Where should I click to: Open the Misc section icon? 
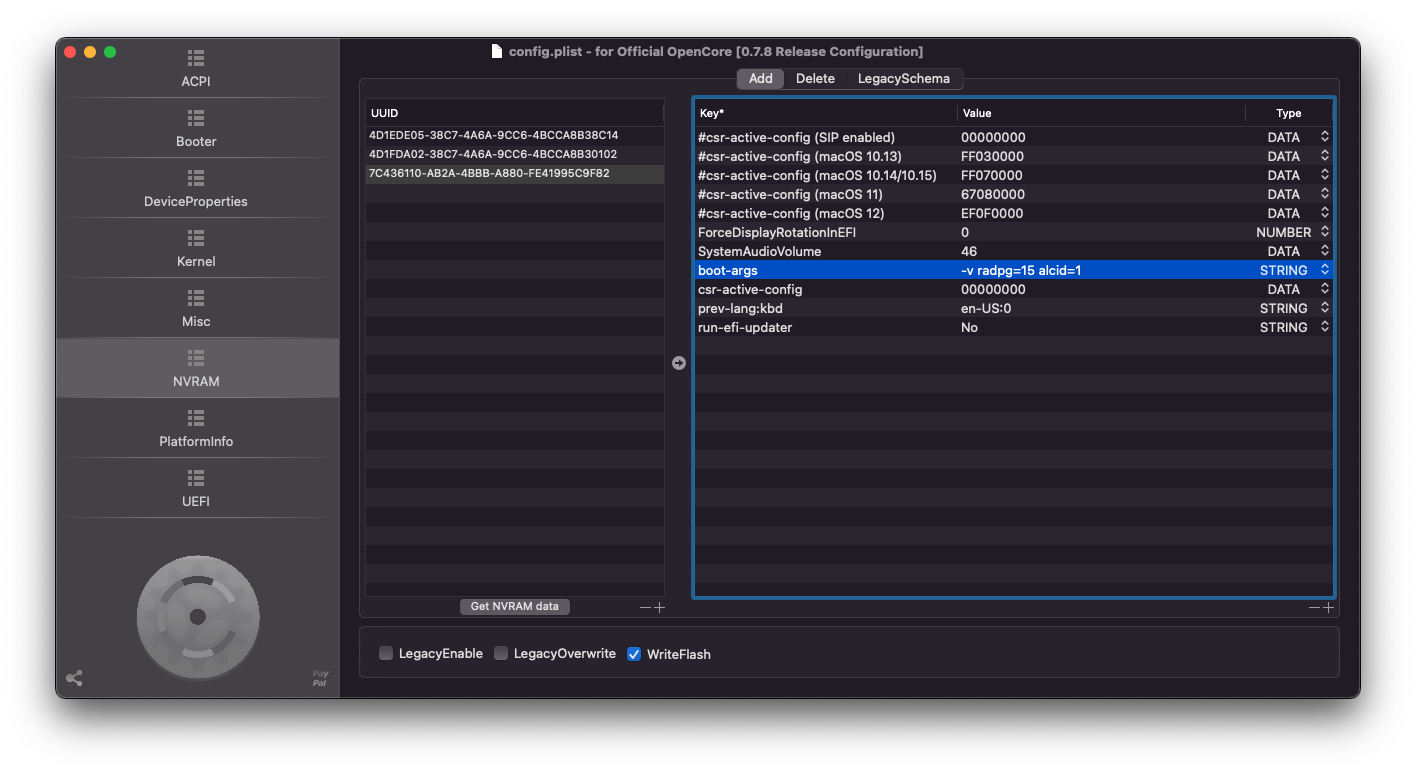click(x=196, y=298)
